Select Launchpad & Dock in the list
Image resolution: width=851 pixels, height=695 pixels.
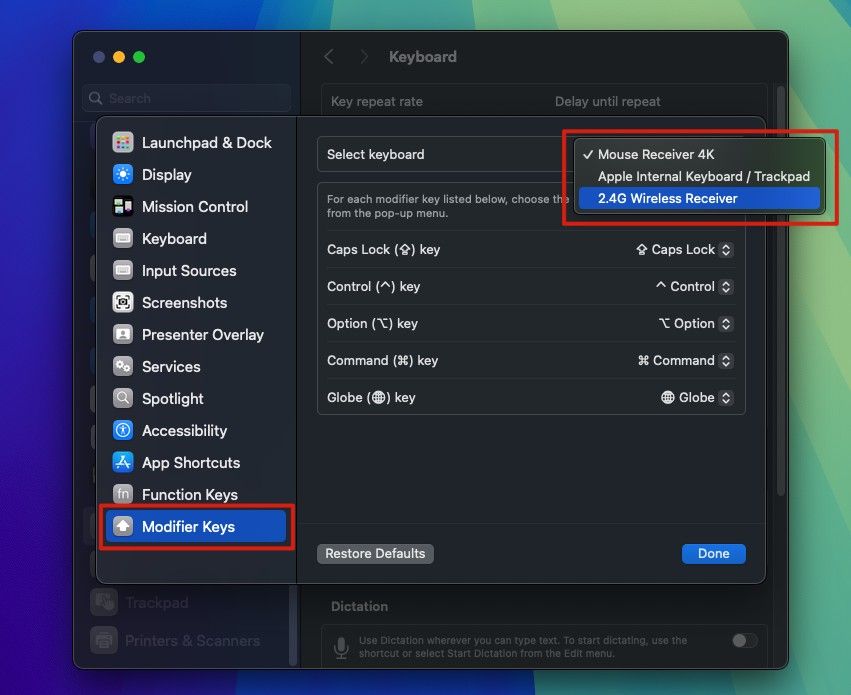[196, 143]
